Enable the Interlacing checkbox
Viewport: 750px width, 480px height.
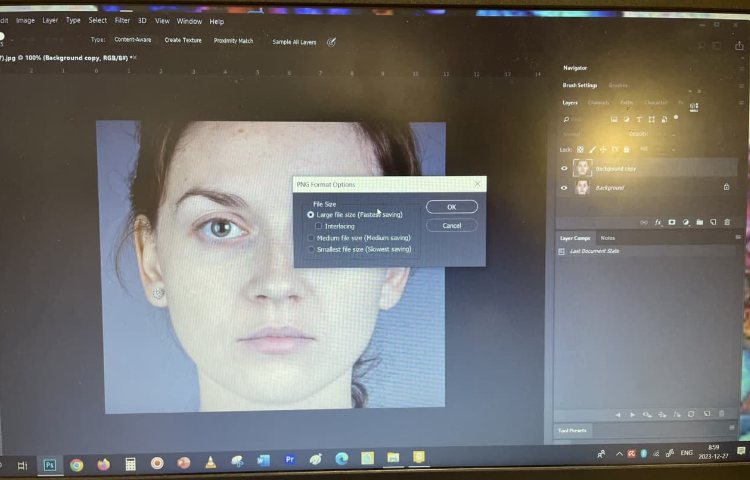[x=319, y=226]
